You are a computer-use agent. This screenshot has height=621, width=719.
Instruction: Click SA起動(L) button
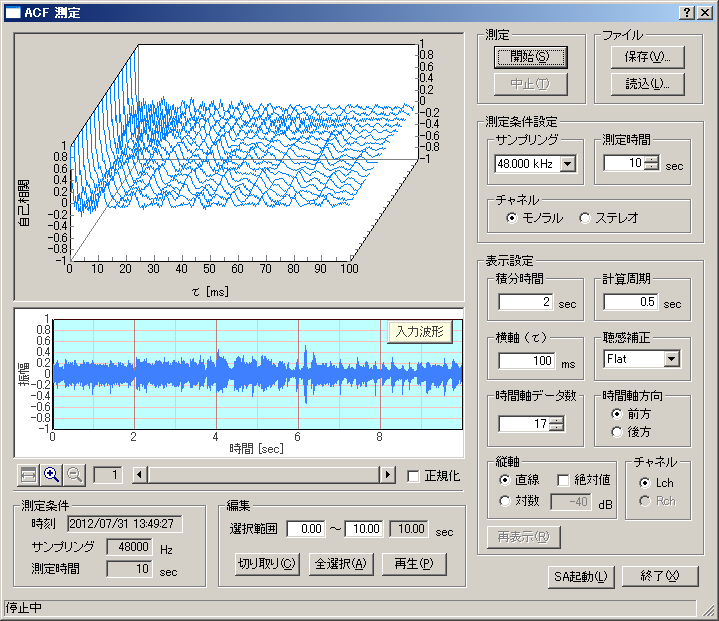(581, 577)
